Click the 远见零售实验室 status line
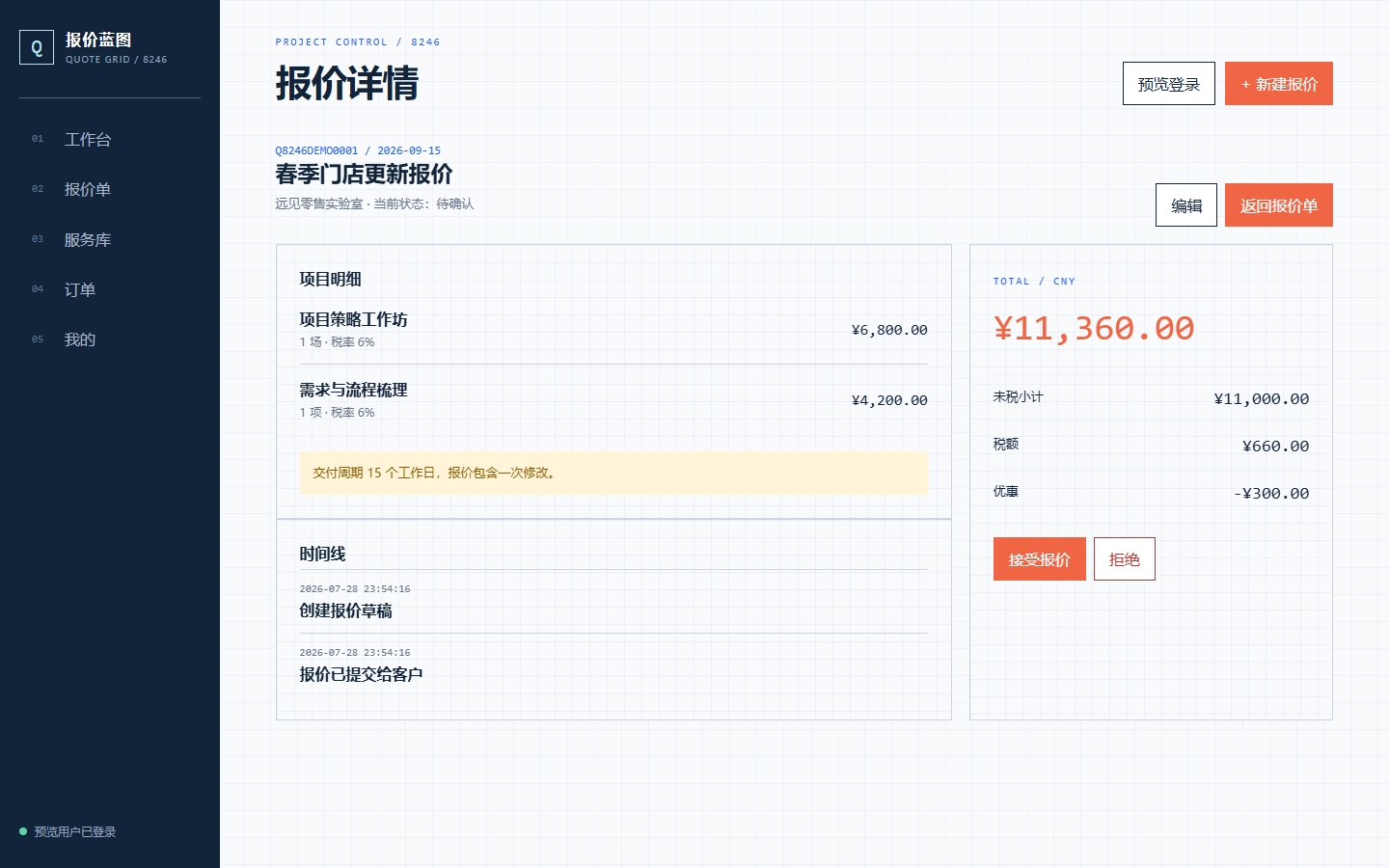Screen dimensions: 1389x868 [x=374, y=203]
